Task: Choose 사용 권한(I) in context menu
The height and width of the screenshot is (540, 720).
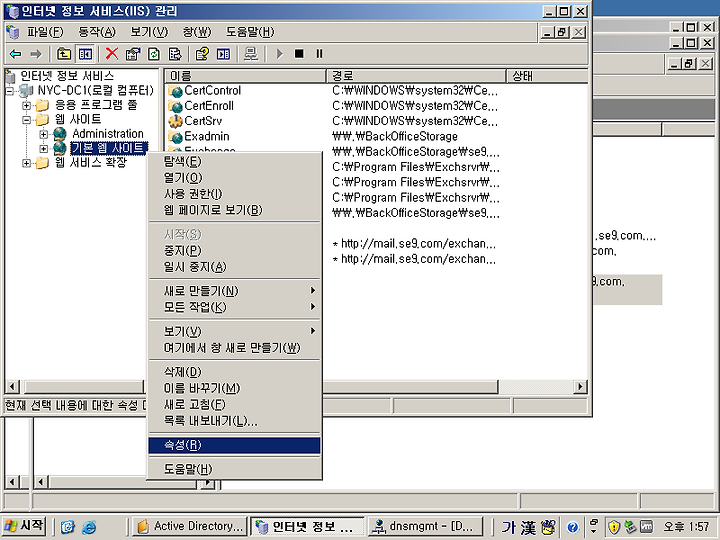Action: click(235, 194)
